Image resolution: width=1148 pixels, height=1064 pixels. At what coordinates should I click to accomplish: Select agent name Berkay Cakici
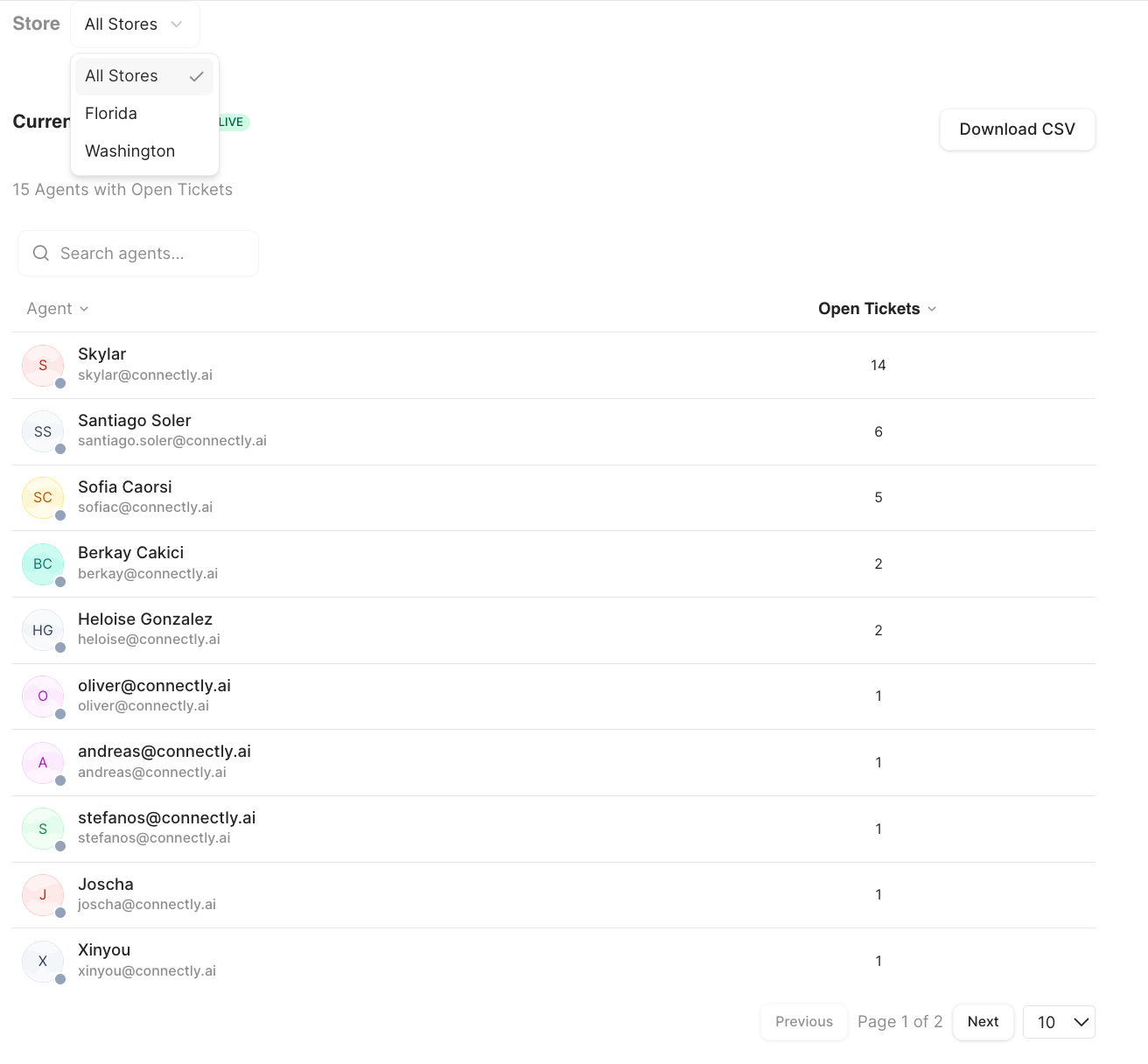click(130, 553)
